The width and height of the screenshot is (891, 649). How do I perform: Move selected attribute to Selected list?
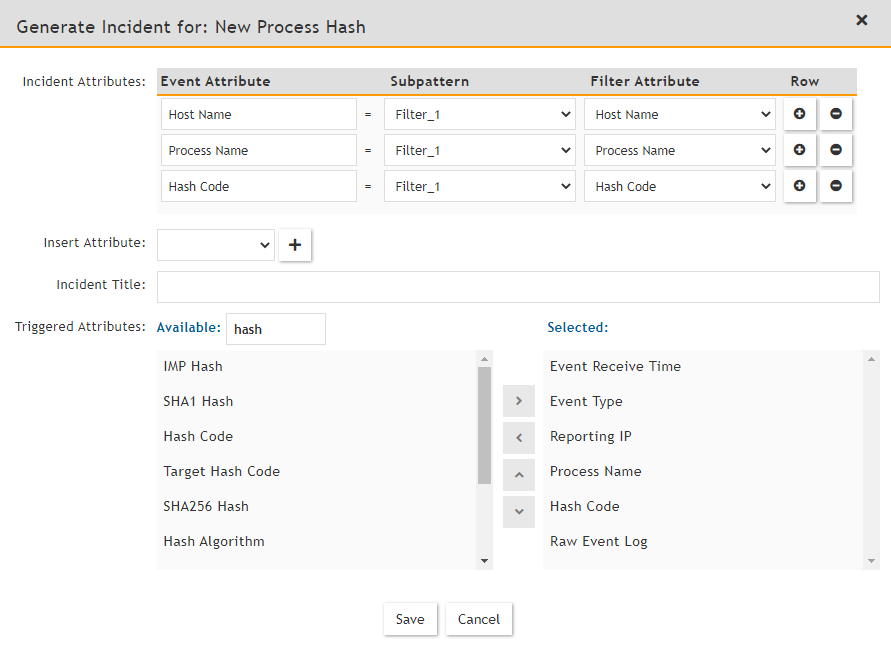[x=518, y=401]
